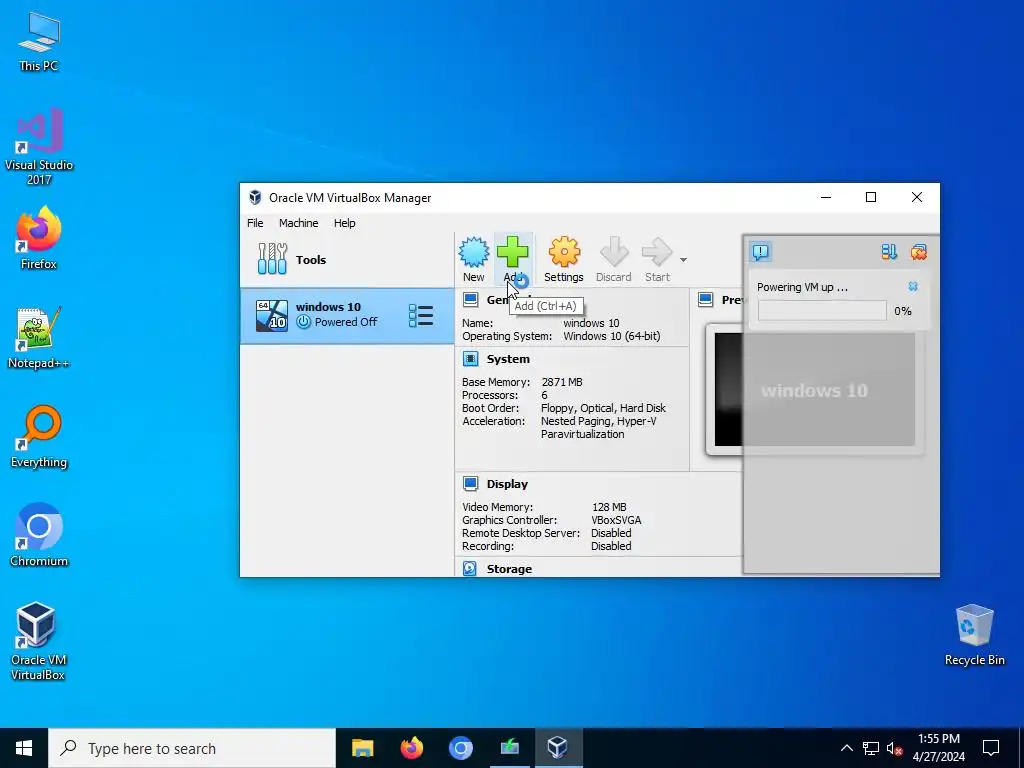The image size is (1024, 768).
Task: Close the VirtualBox Manager window
Action: point(917,197)
